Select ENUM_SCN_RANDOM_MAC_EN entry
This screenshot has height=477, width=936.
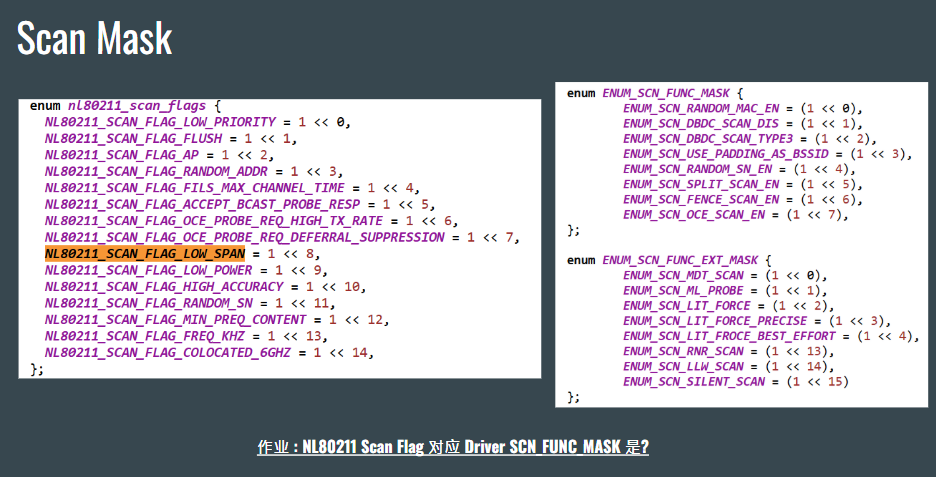[x=743, y=109]
